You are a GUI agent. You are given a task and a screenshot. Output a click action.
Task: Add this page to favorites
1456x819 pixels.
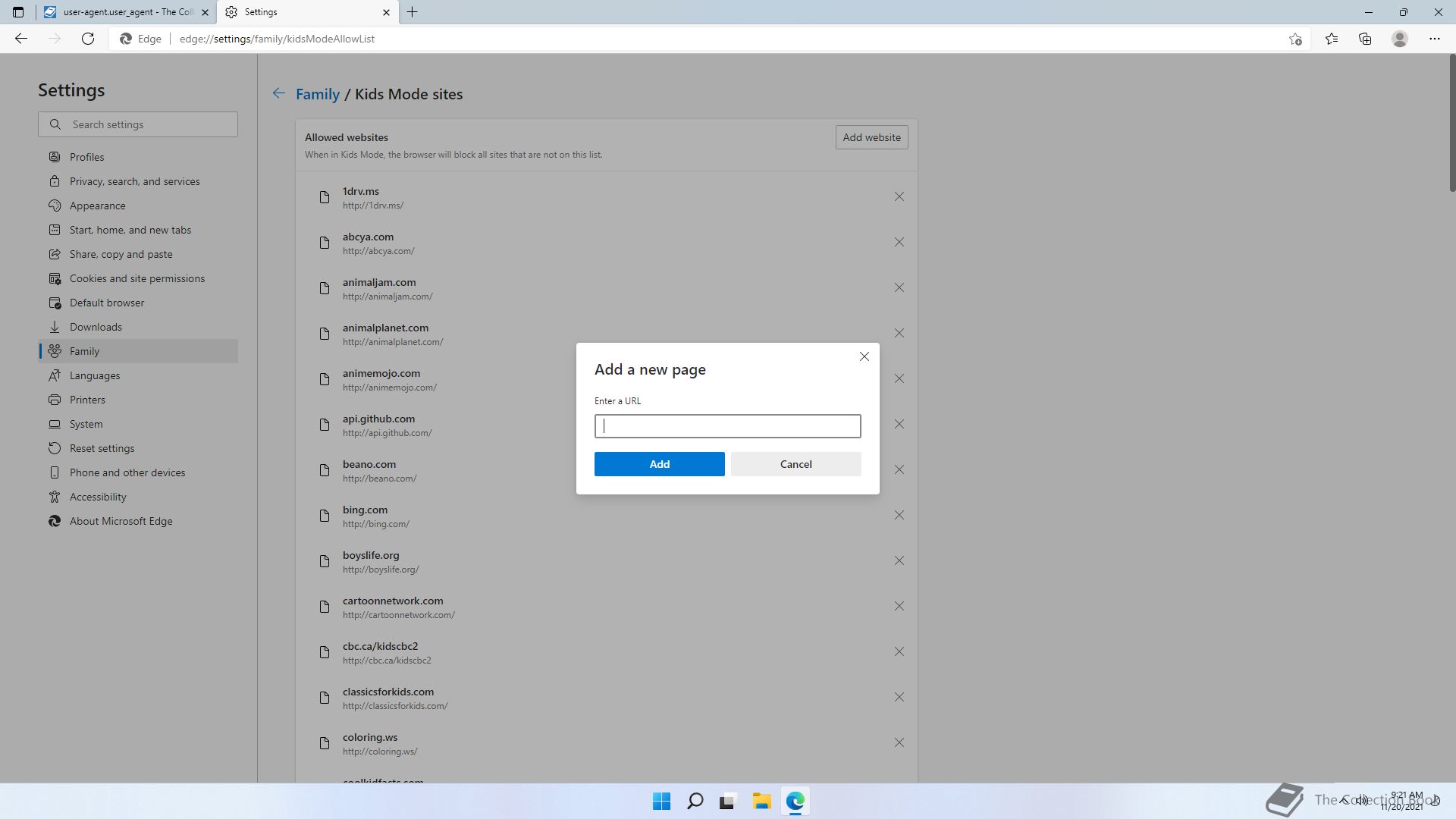pyautogui.click(x=1295, y=39)
